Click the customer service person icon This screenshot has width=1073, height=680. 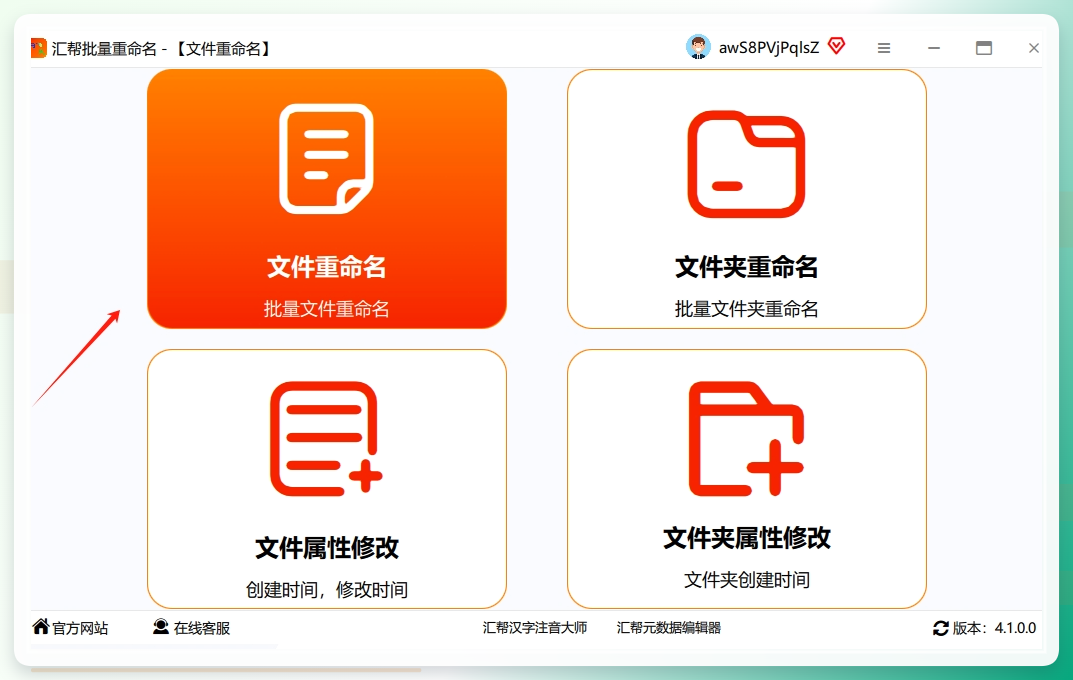[161, 627]
